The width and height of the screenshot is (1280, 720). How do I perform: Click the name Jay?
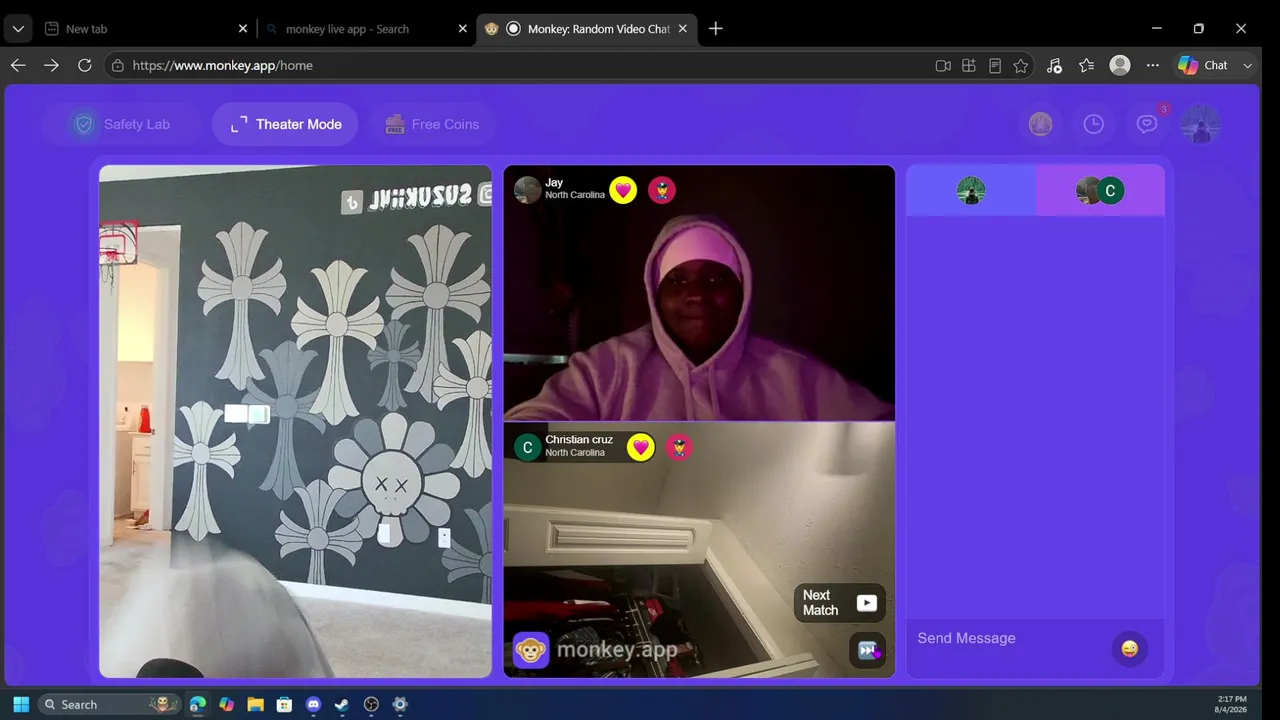554,183
